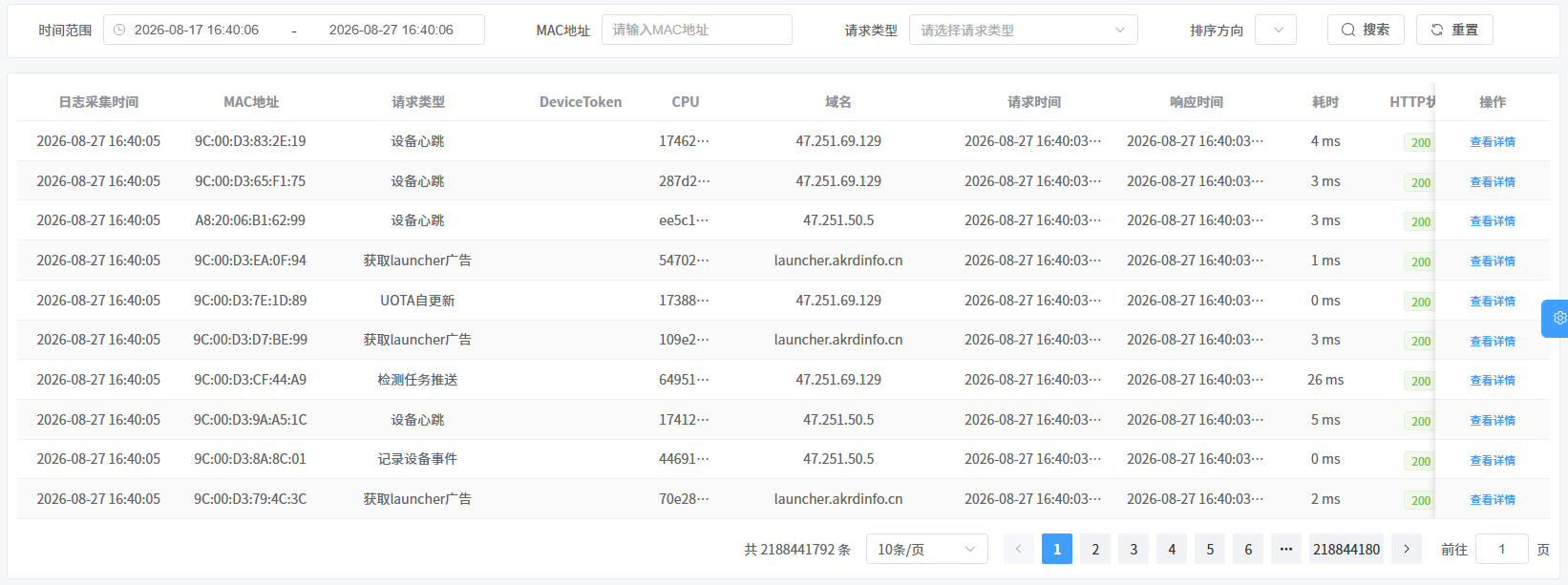This screenshot has width=1568, height=585.
Task: Set end time 2026-08-27 16:40:06
Action: click(x=392, y=30)
